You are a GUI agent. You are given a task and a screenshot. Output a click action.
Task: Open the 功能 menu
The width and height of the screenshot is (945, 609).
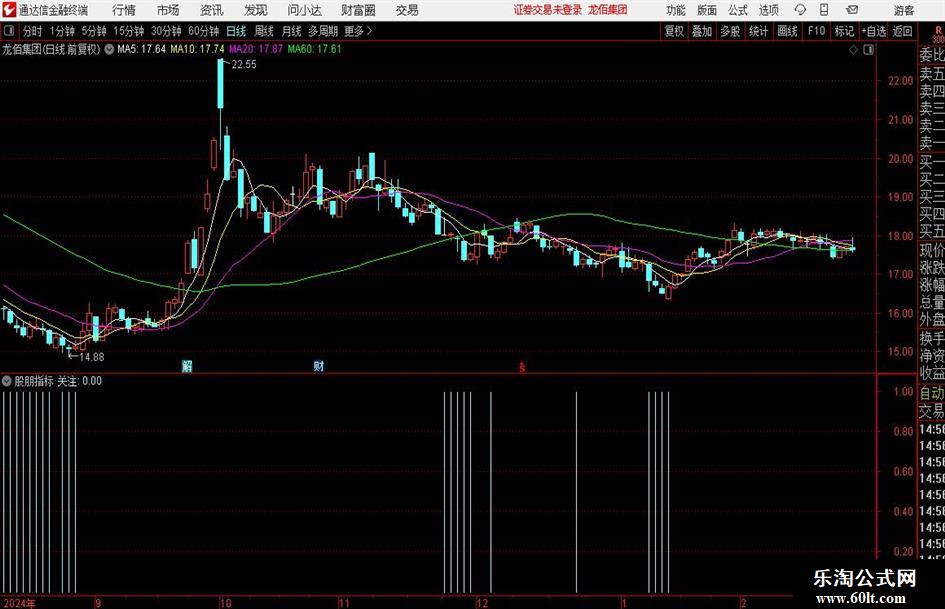pyautogui.click(x=676, y=10)
